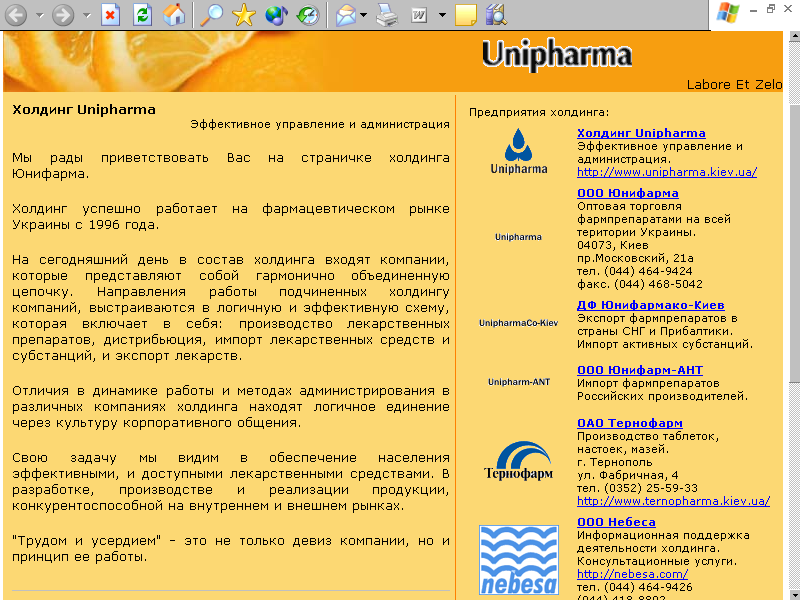Refresh the page with the green arrows icon

(x=142, y=15)
